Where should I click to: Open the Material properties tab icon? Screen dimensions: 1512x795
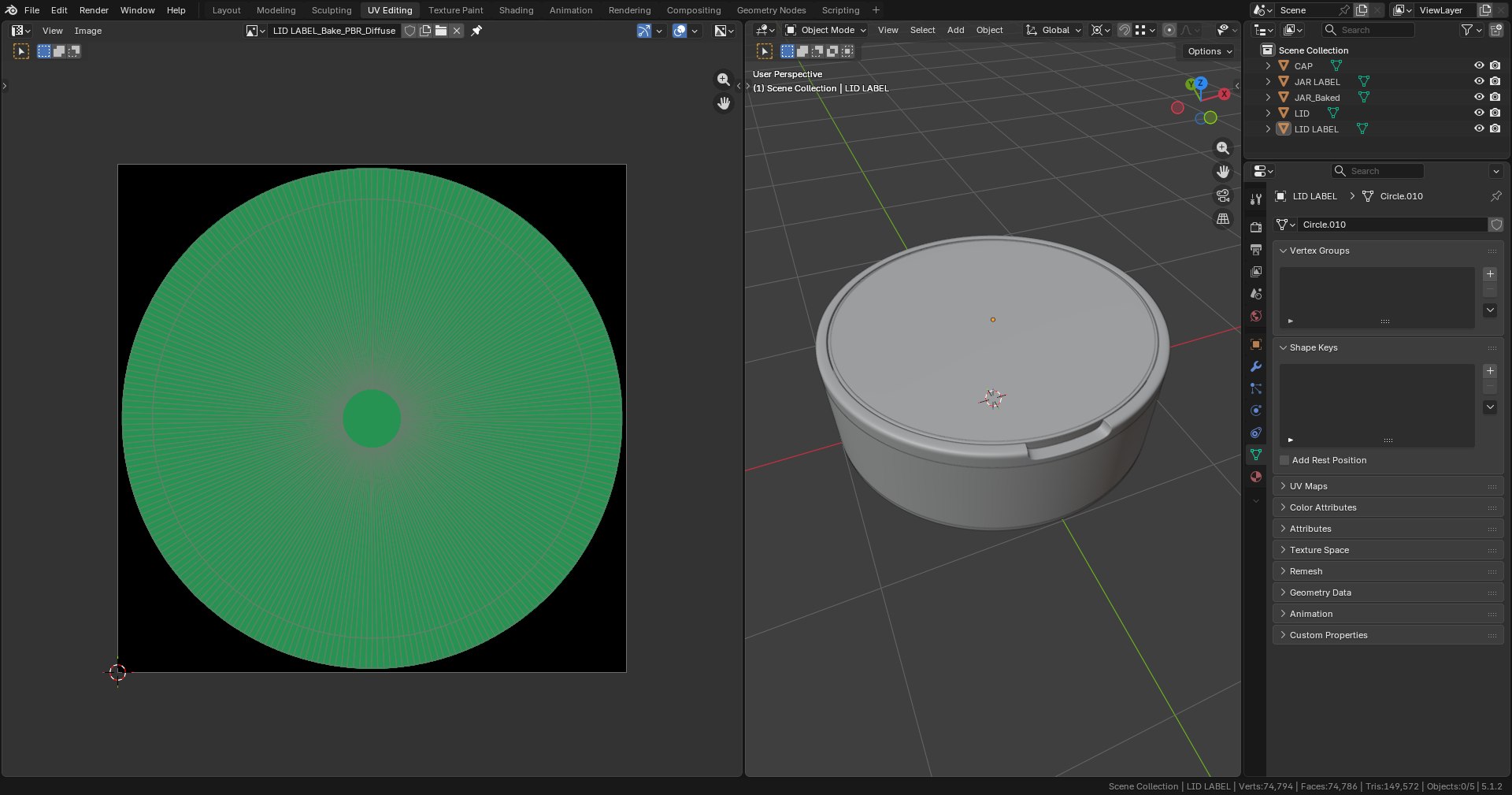(x=1256, y=477)
